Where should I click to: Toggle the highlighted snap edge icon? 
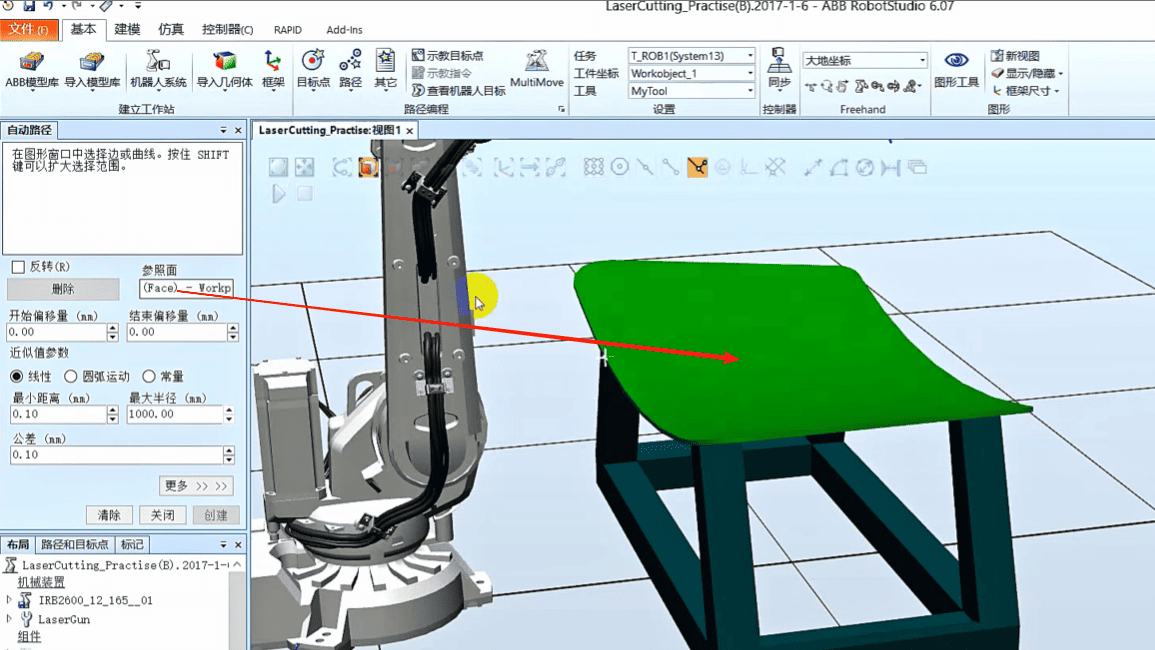(697, 167)
